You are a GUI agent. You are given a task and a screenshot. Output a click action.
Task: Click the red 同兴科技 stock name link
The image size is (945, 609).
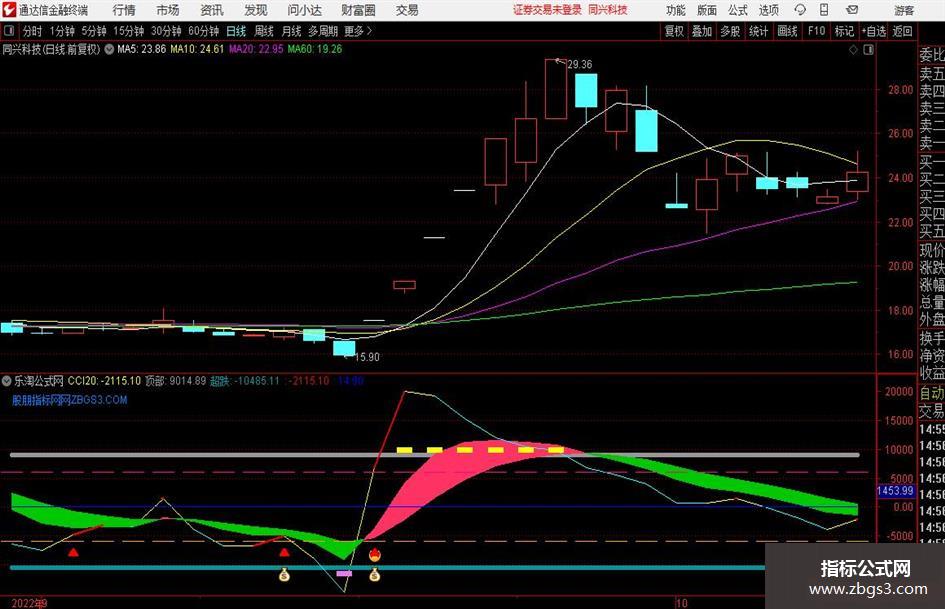click(x=608, y=10)
